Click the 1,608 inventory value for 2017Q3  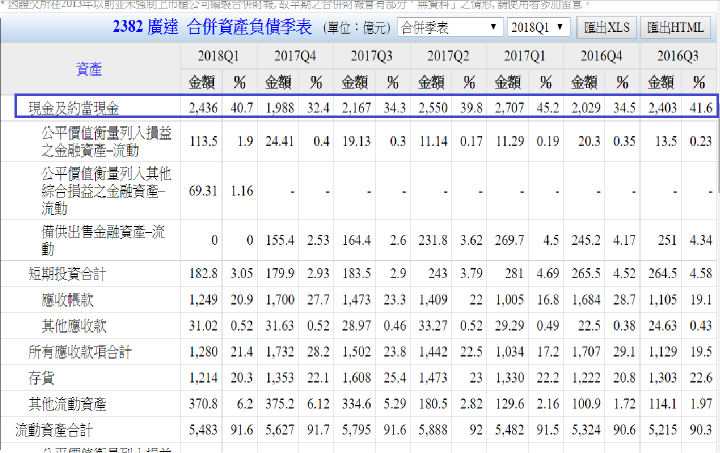click(356, 378)
